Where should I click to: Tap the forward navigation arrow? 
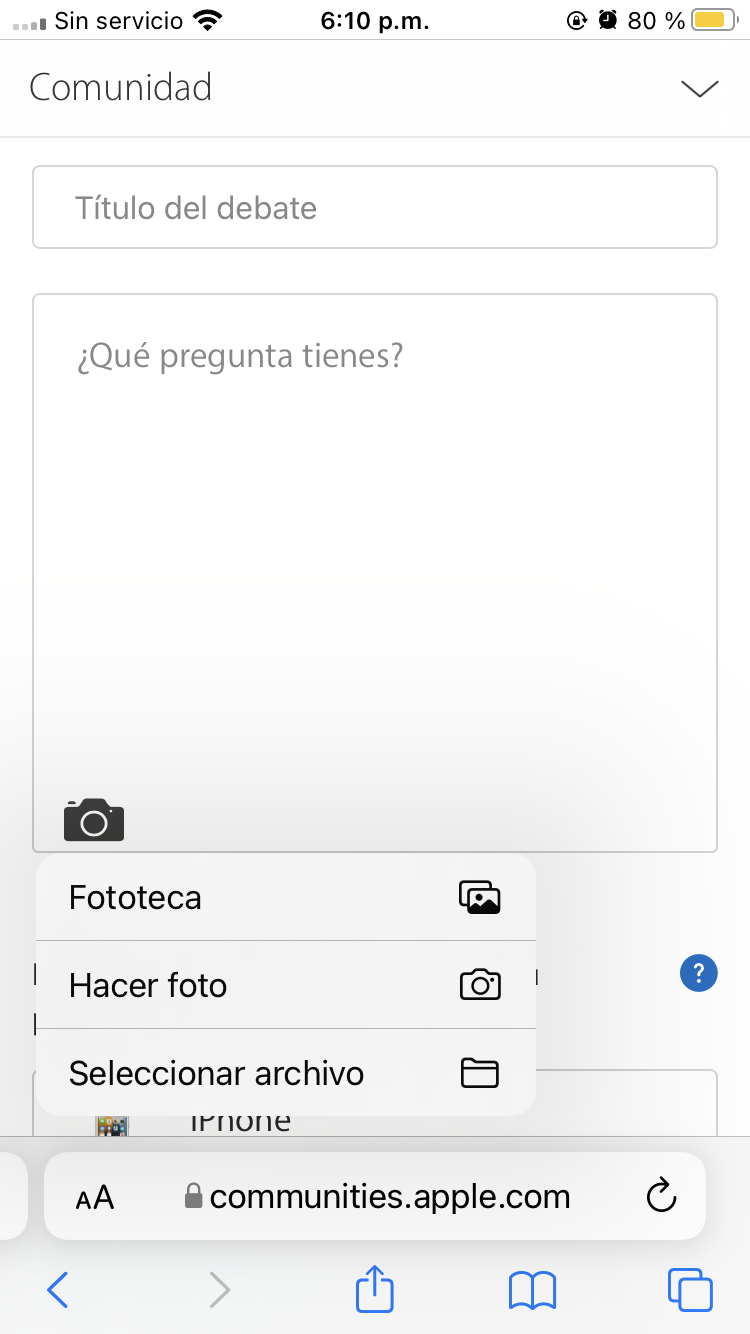(219, 1290)
